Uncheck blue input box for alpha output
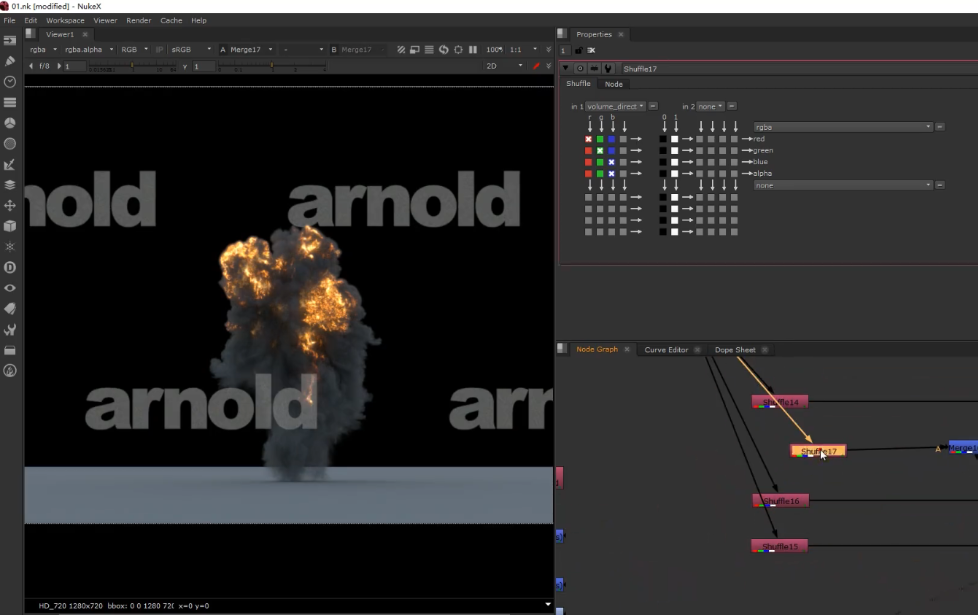978x615 pixels. (x=611, y=173)
